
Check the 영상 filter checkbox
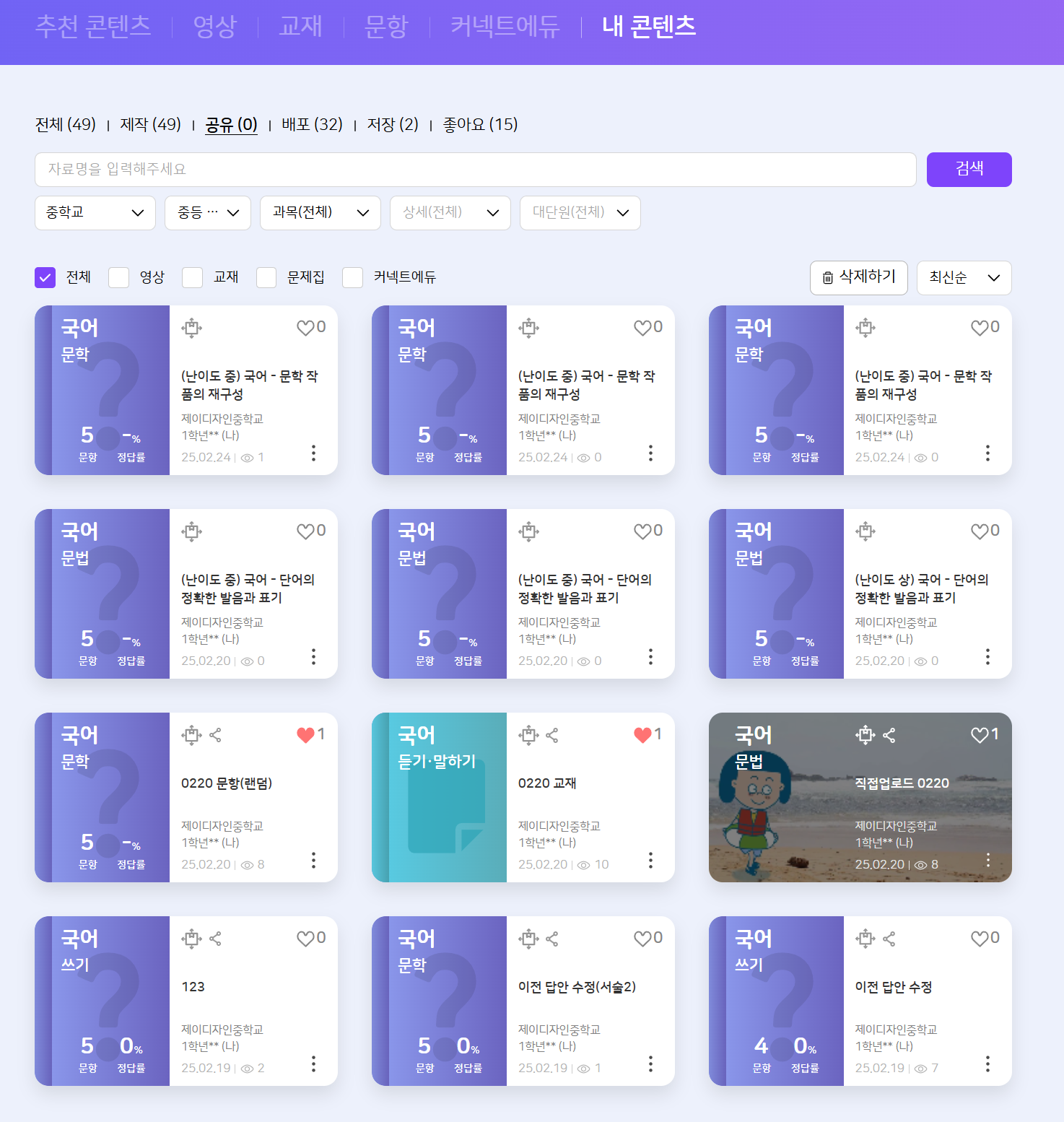tap(119, 277)
